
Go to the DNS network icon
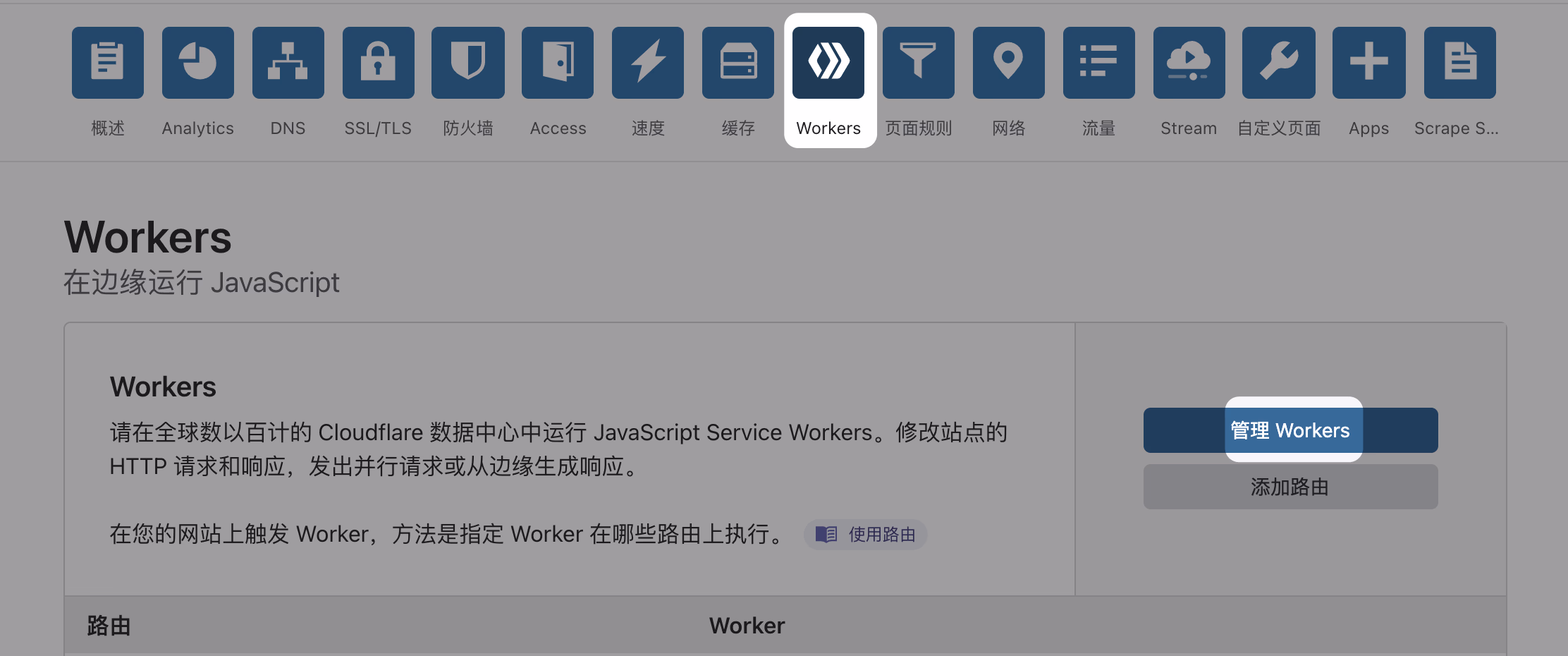pyautogui.click(x=288, y=63)
